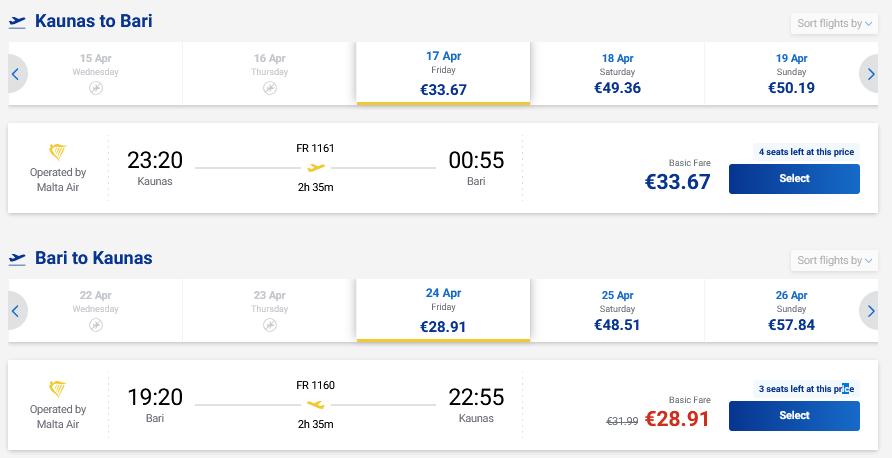Click the no-flights icon under 22 Apr
The image size is (892, 458).
[96, 325]
